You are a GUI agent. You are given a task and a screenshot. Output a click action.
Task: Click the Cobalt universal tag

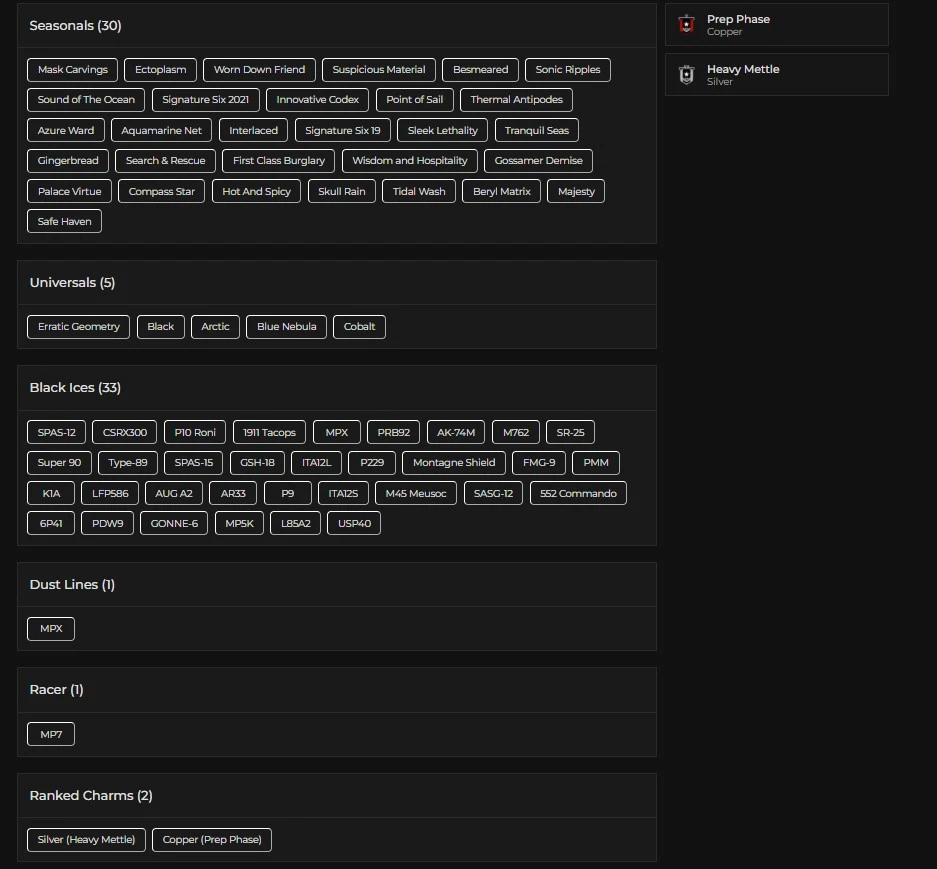coord(359,327)
